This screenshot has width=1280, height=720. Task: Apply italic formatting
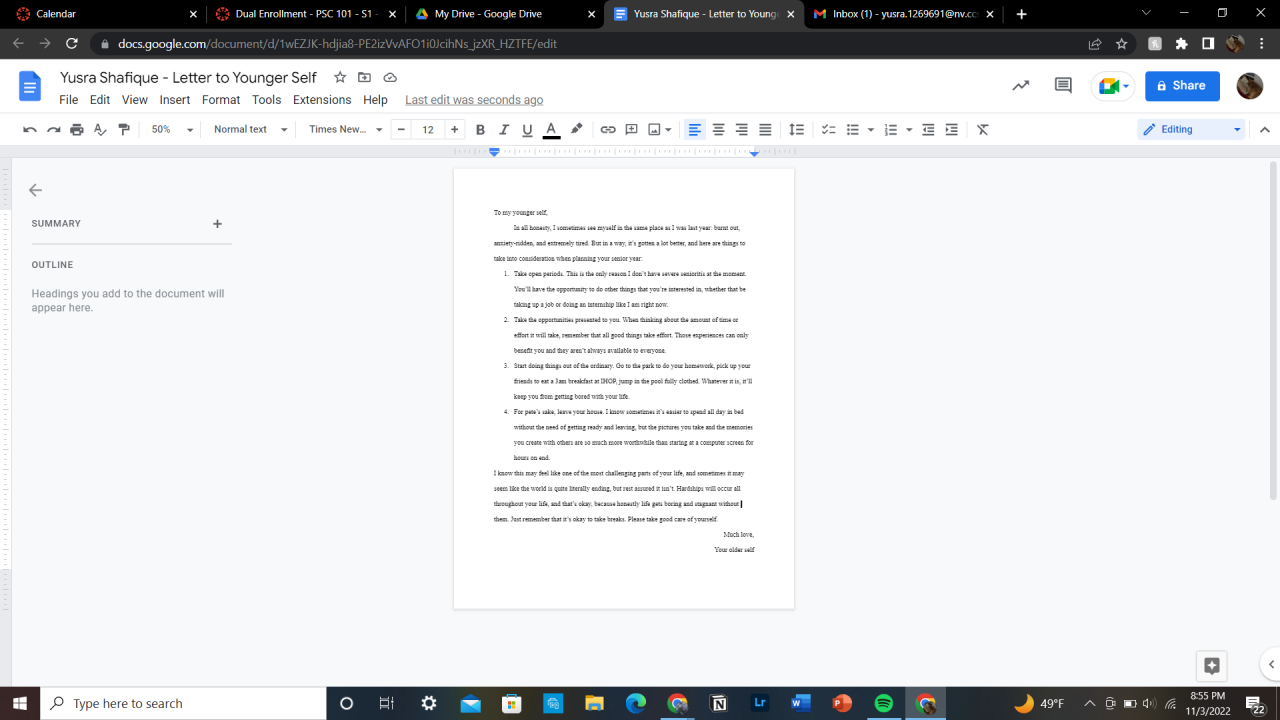point(504,129)
